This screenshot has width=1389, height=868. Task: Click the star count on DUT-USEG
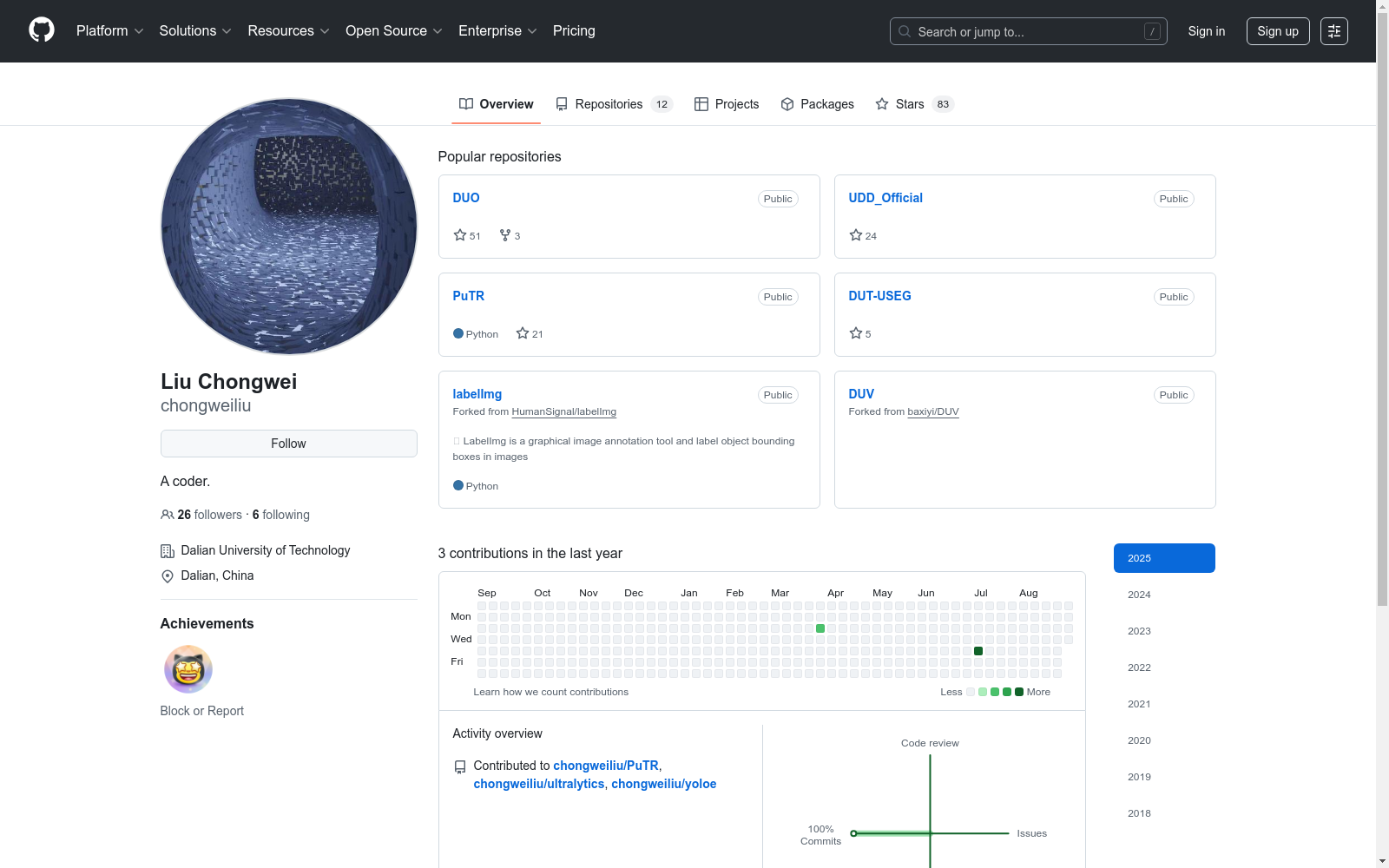tap(860, 333)
